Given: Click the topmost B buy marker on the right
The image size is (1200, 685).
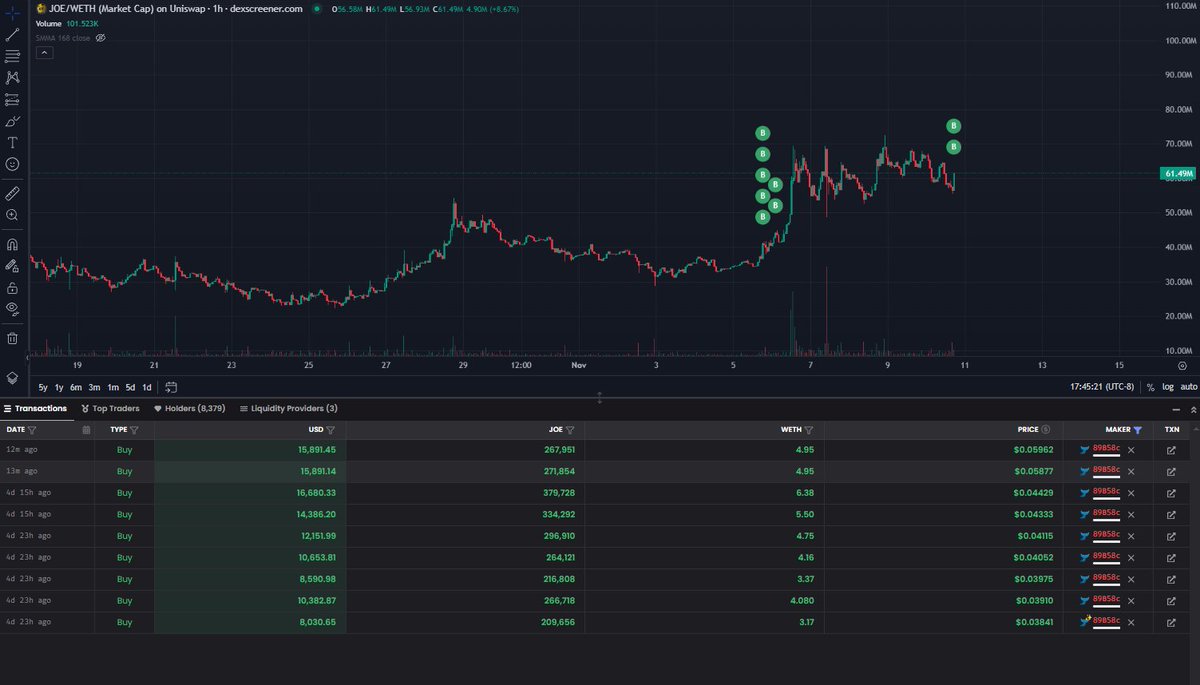Looking at the screenshot, I should pos(953,126).
